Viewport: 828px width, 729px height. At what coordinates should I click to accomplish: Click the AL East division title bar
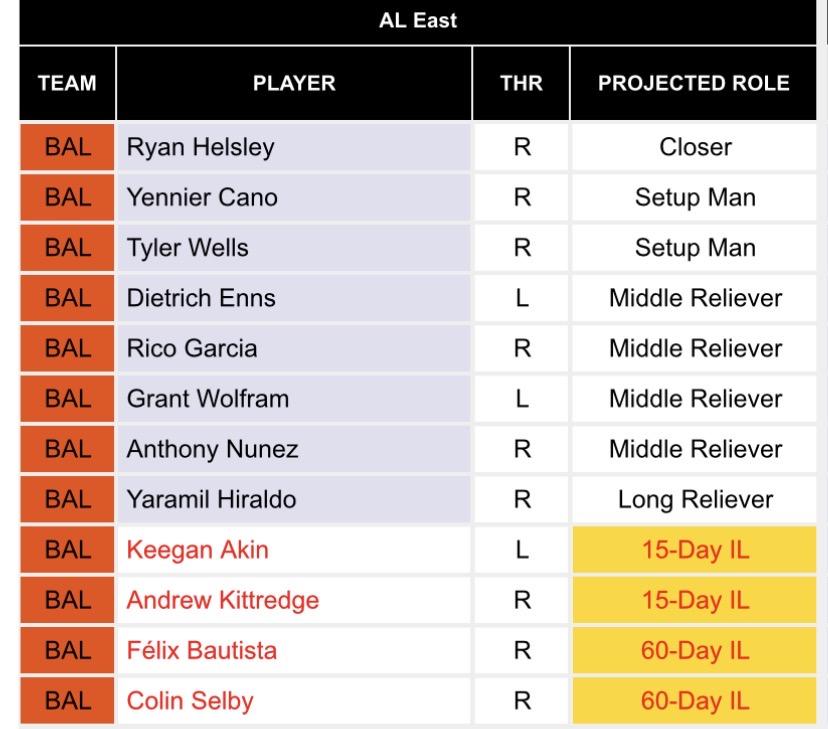coord(418,21)
